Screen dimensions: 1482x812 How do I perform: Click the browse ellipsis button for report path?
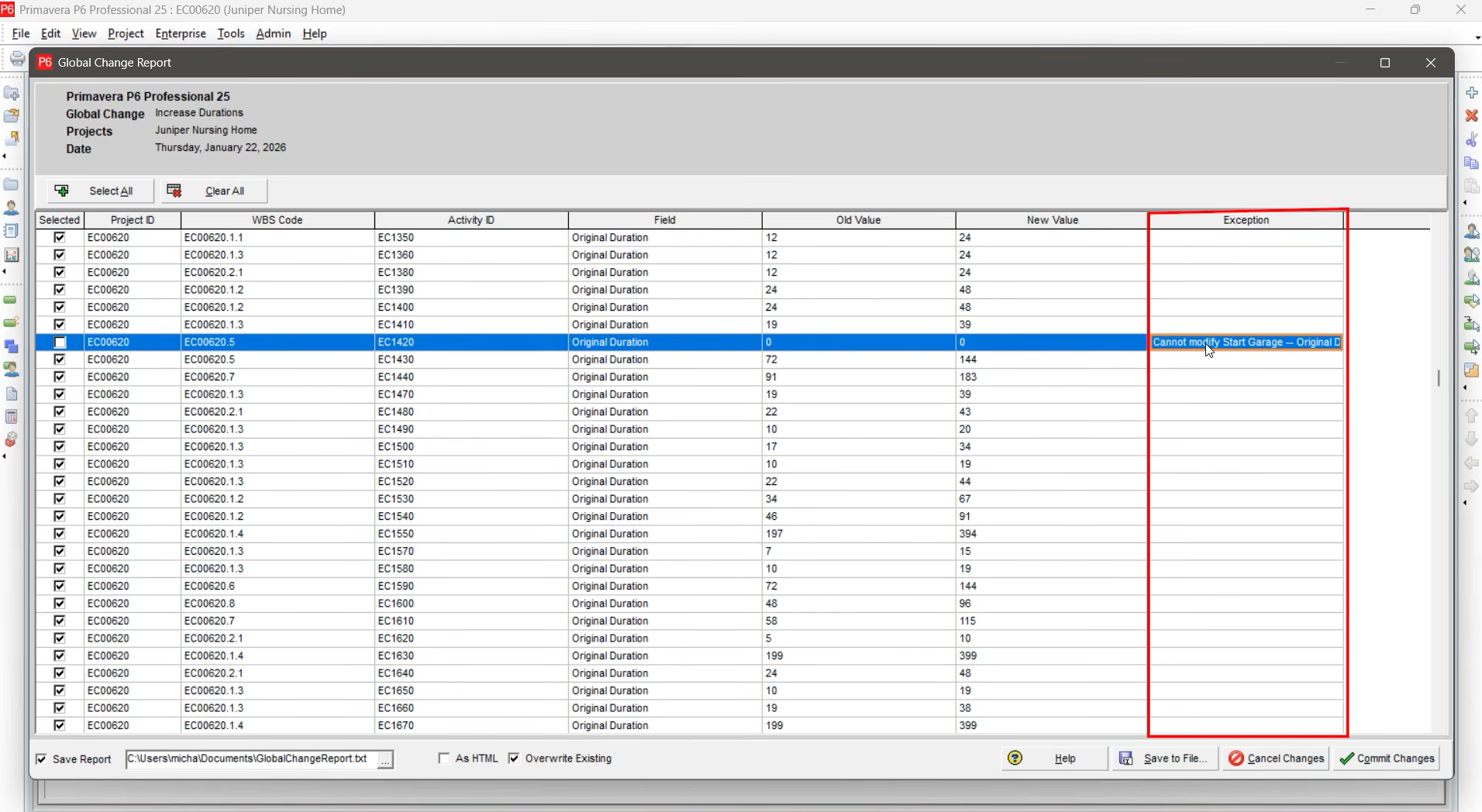pos(385,759)
